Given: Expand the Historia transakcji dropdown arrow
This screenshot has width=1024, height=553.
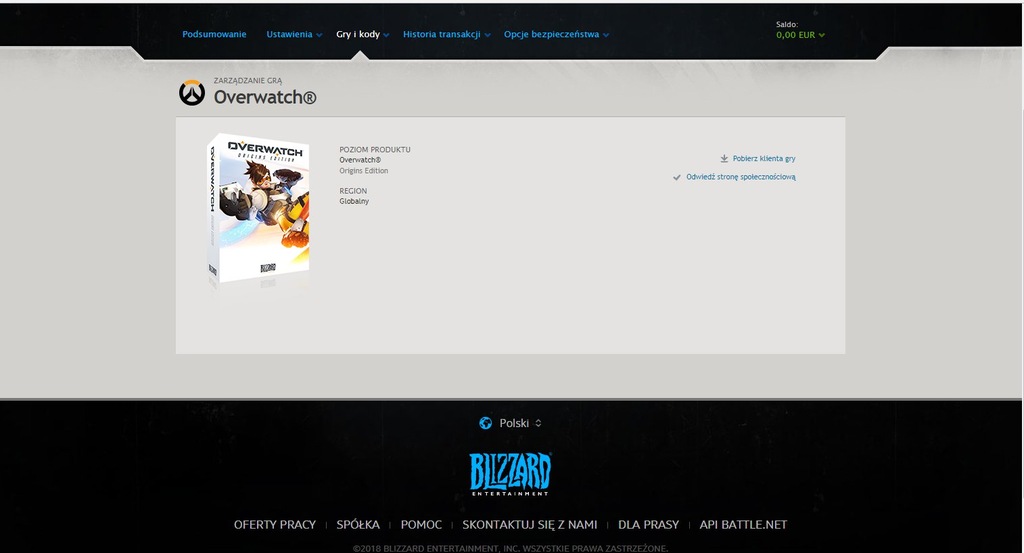Looking at the screenshot, I should pos(487,35).
